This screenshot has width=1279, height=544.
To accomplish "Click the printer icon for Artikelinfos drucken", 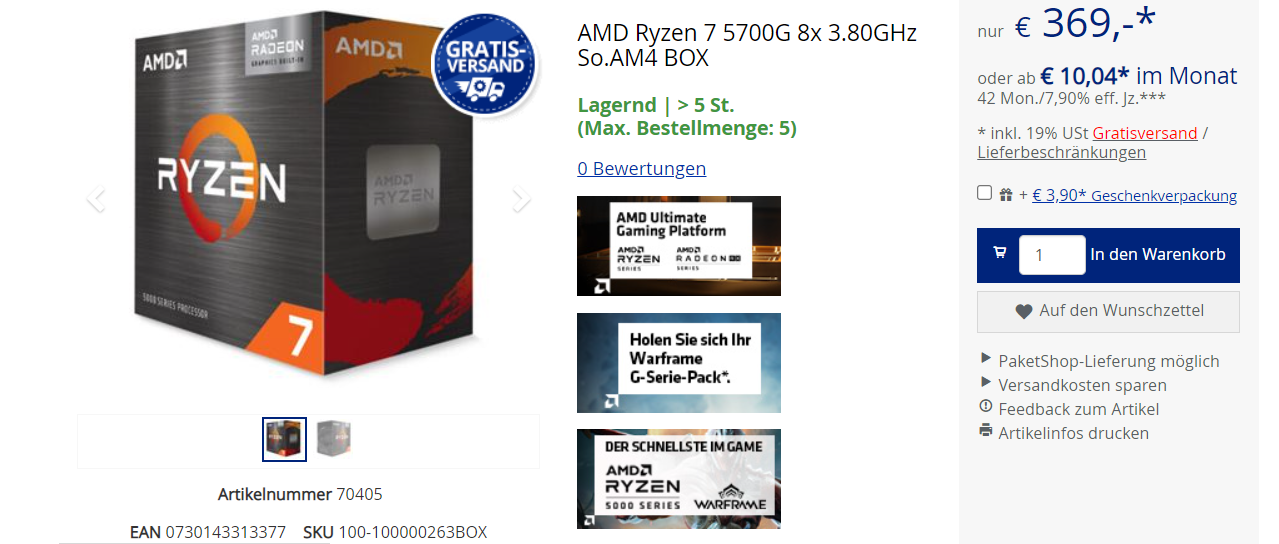I will coord(986,431).
